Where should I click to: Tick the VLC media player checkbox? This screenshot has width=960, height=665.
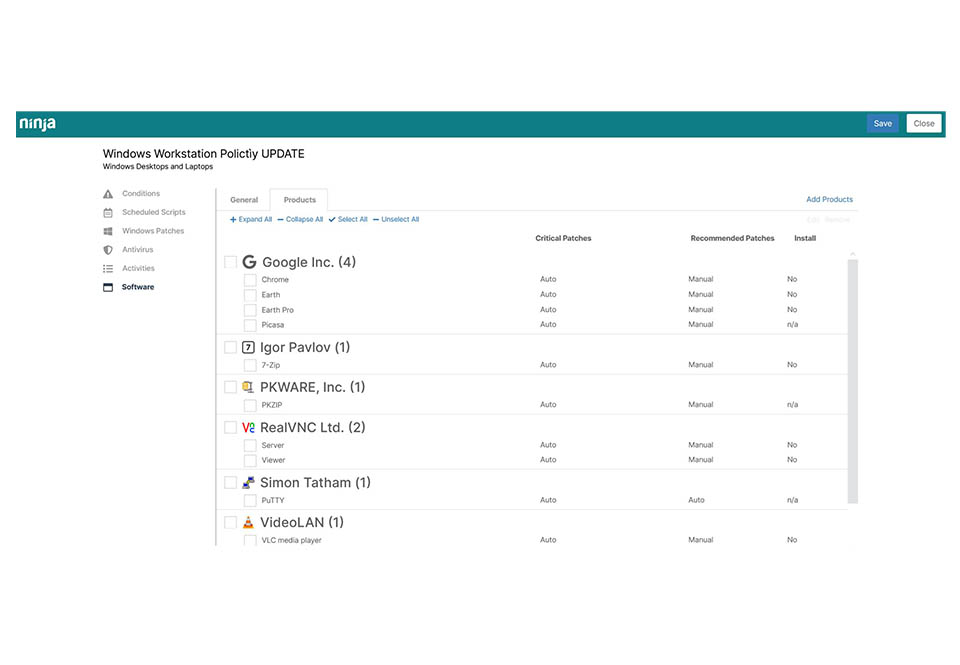coord(250,541)
